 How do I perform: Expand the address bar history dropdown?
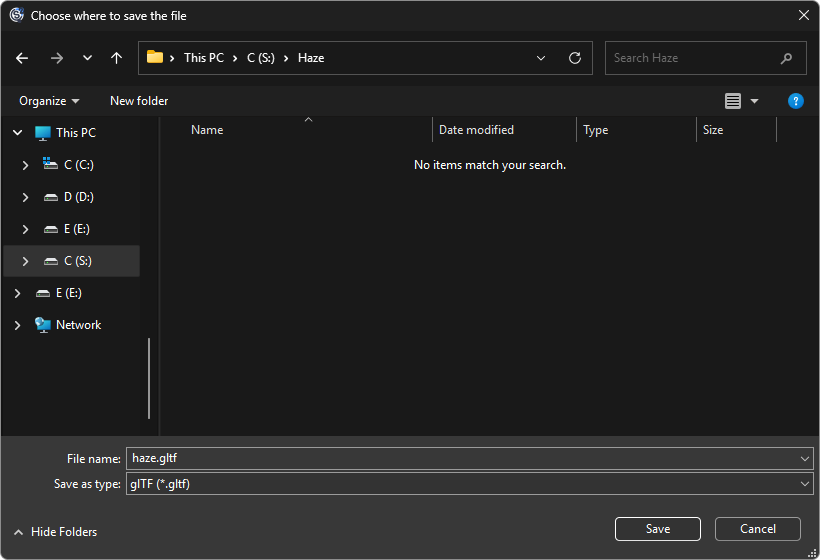click(x=541, y=58)
